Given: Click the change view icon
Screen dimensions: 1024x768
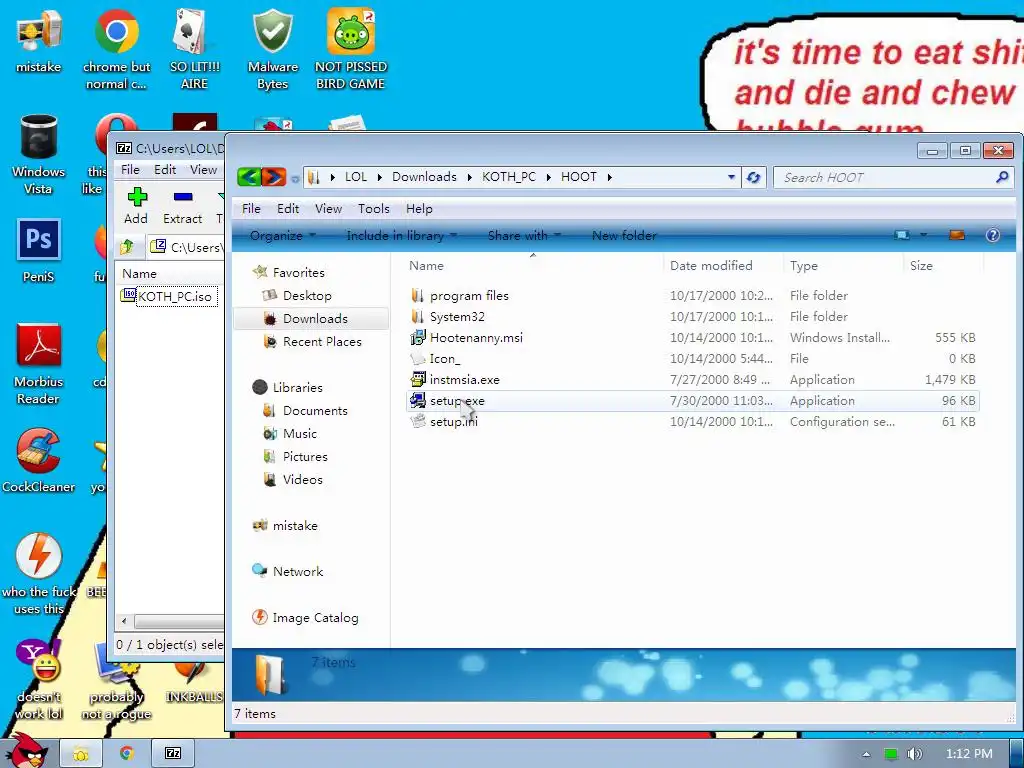Looking at the screenshot, I should click(902, 235).
